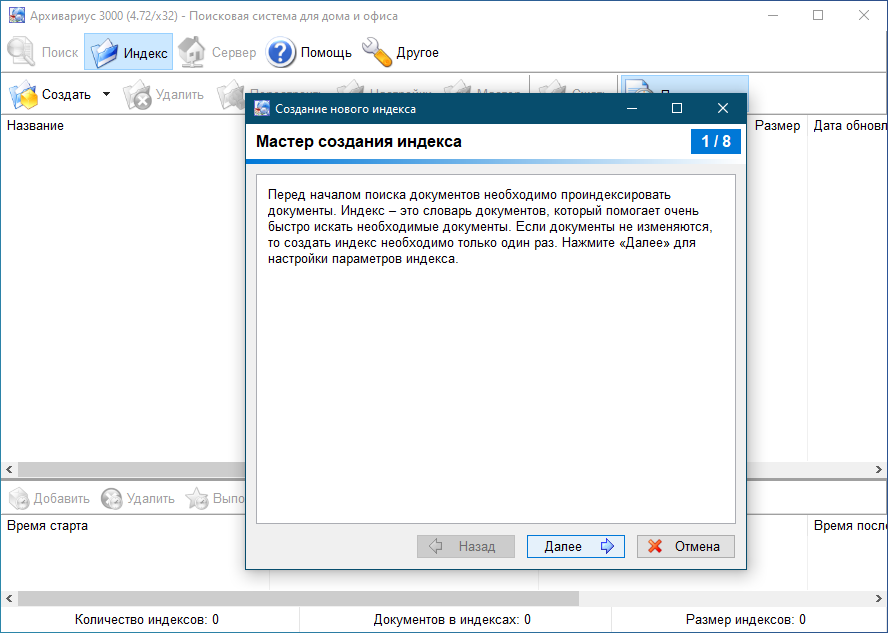Click the star Выполнить icon in lower toolbar

click(x=197, y=498)
